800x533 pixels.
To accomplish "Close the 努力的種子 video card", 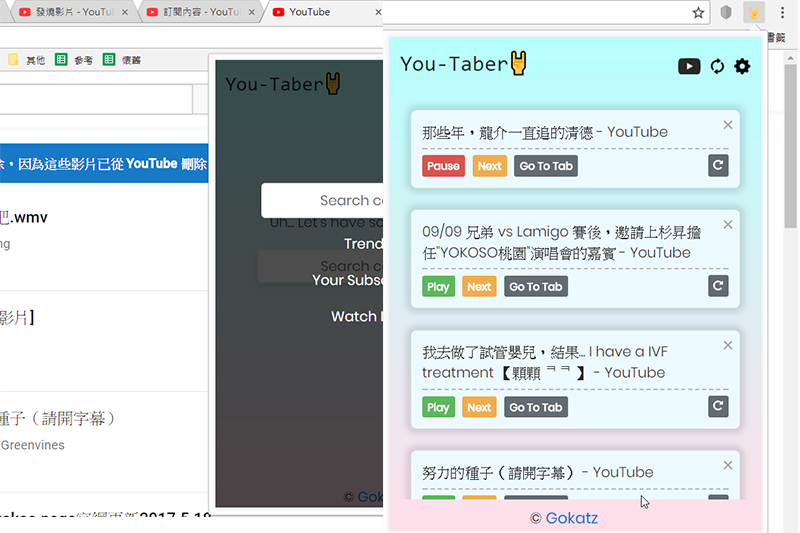I will pos(728,465).
